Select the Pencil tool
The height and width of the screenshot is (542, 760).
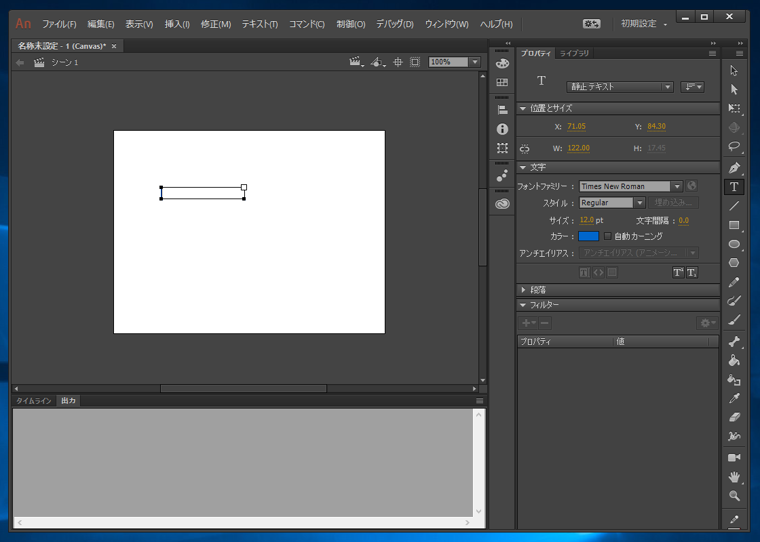tap(734, 282)
